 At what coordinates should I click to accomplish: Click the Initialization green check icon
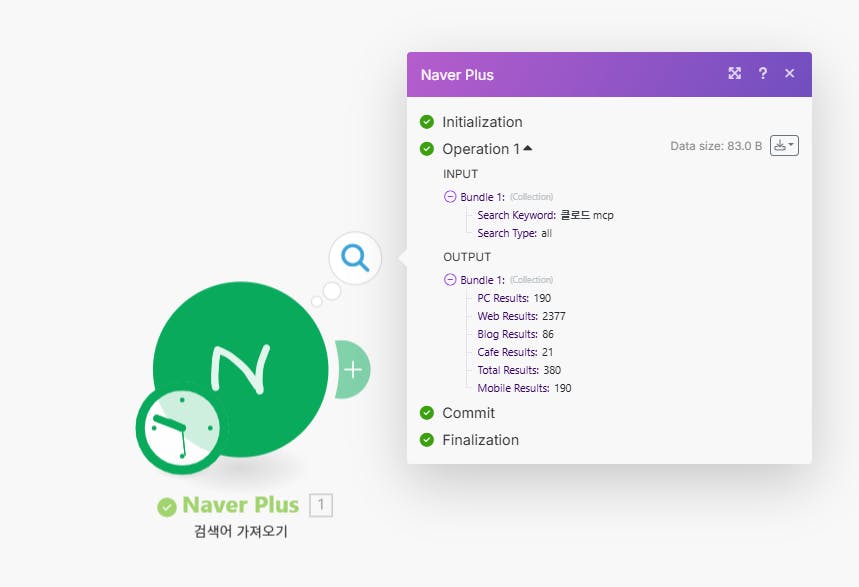tap(427, 122)
